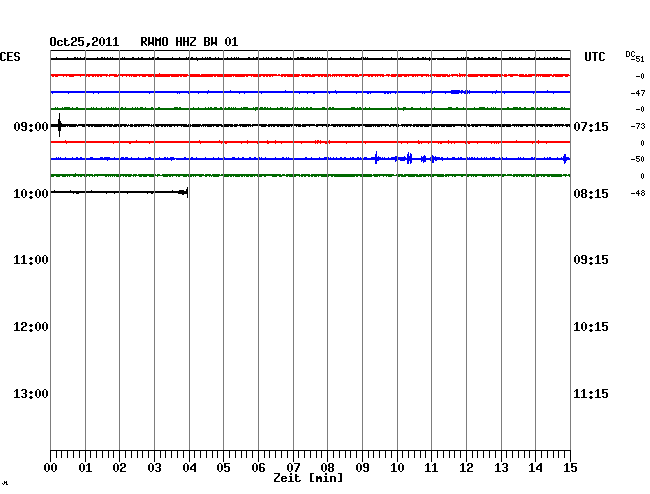Select the "01" minute tick label
Screen dimensions: 650x494
coord(85,468)
